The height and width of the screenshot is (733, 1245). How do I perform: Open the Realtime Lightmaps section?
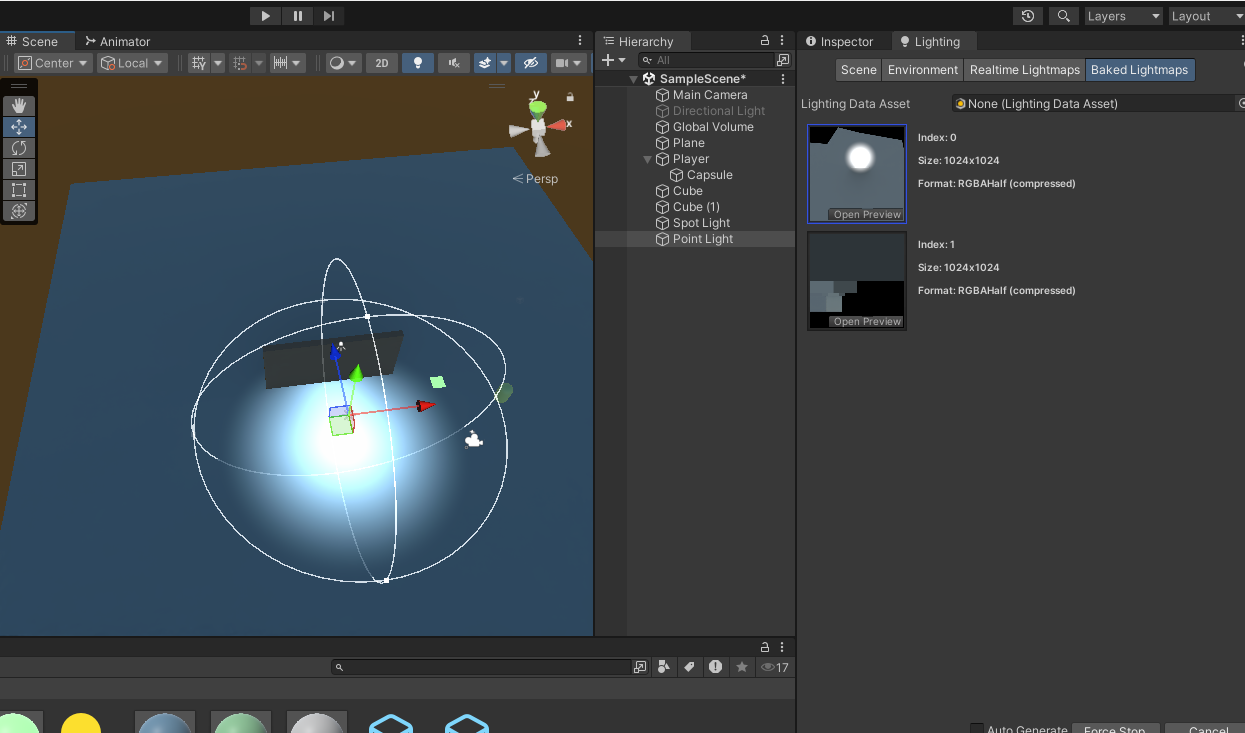[x=1025, y=70]
